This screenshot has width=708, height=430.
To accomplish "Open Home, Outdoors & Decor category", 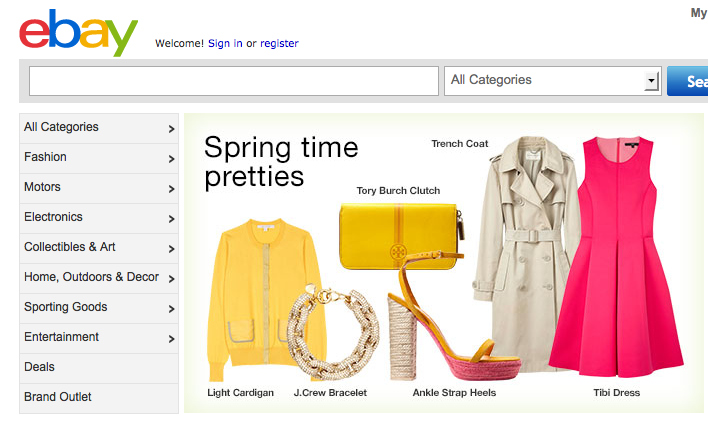I will coord(99,279).
